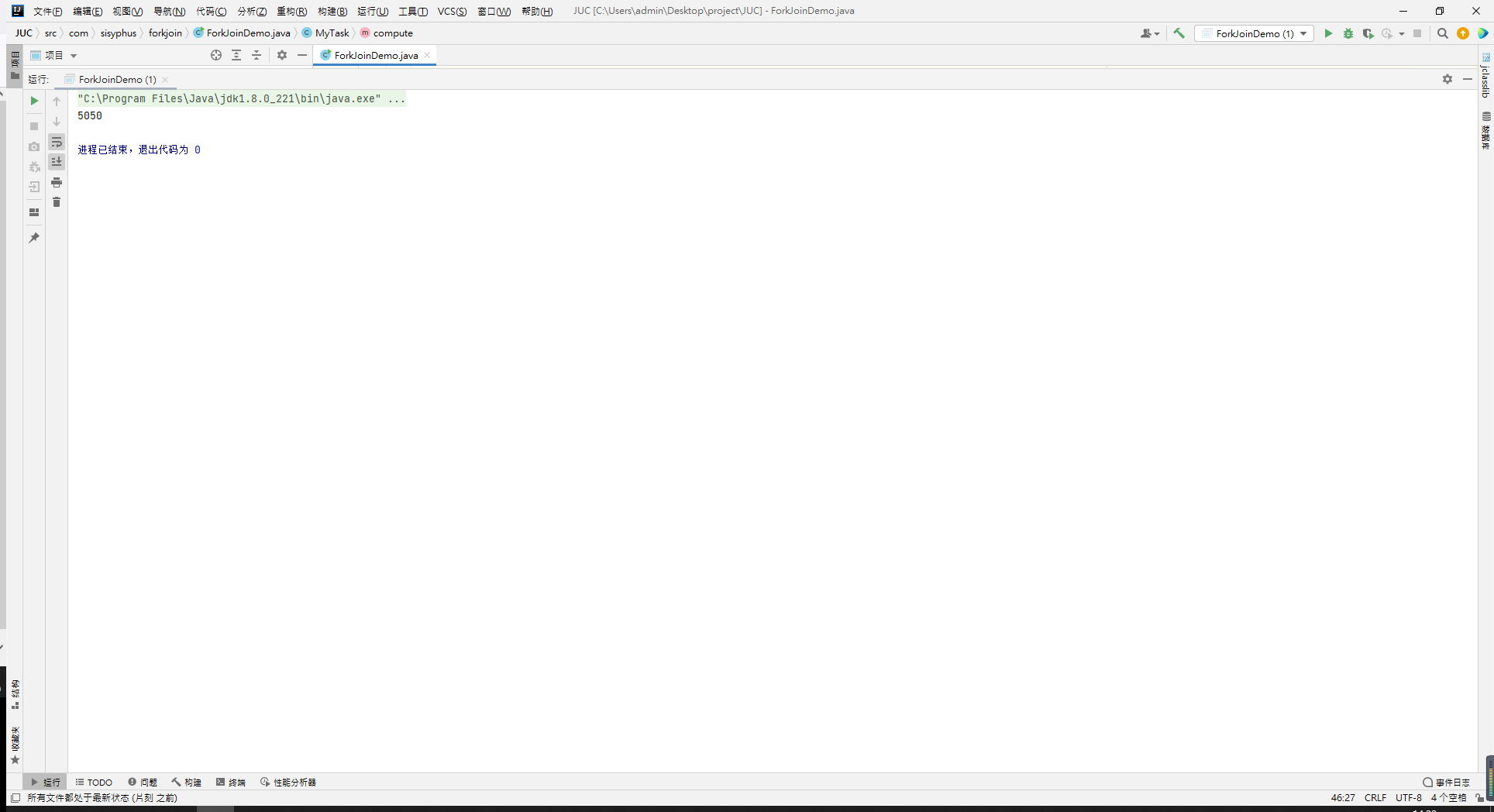Click the down arrow in console gutter
The image size is (1494, 812).
pos(57,122)
